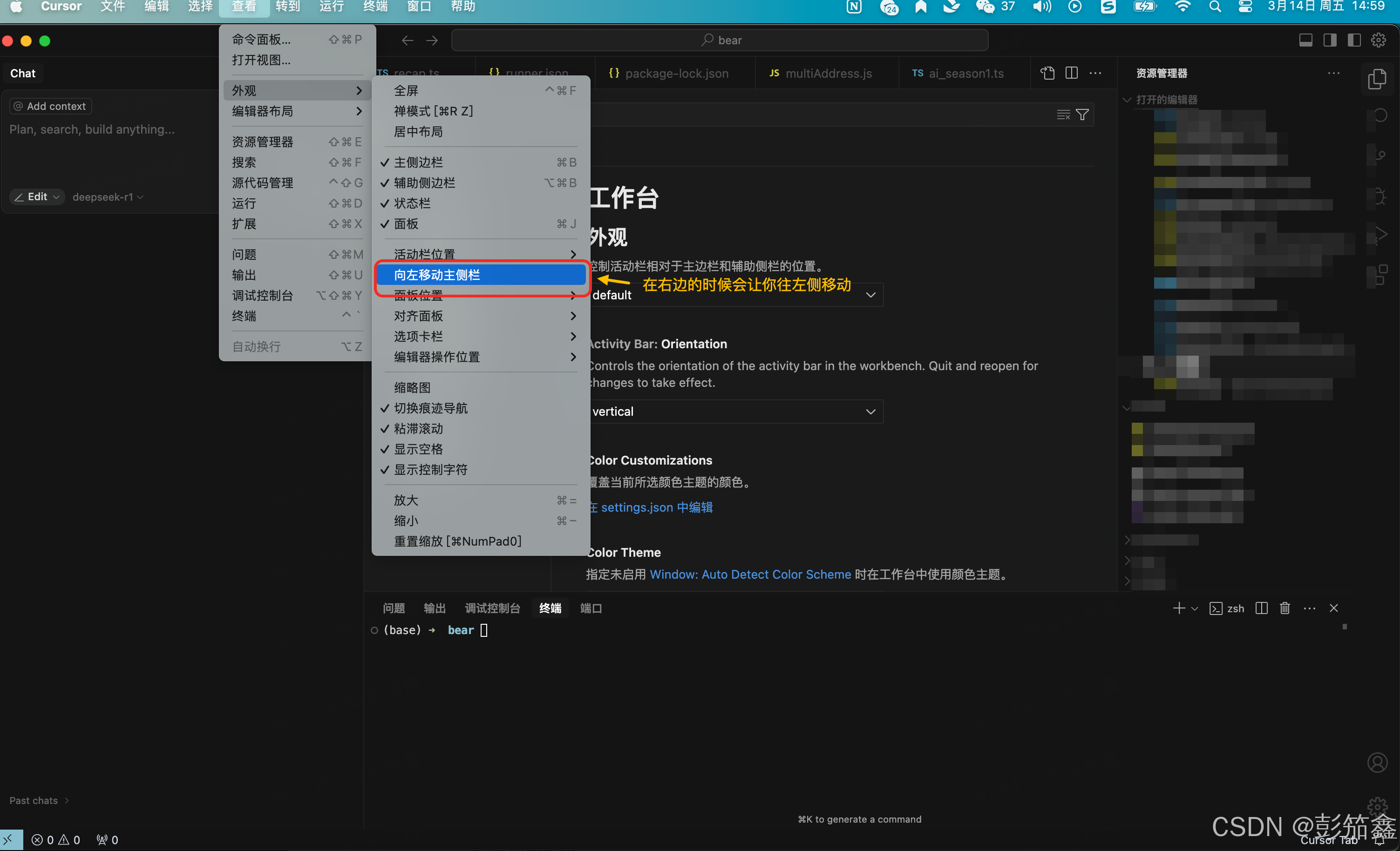The height and width of the screenshot is (851, 1400).
Task: Open the Explorer files icon in activity bar
Action: pos(1377,79)
